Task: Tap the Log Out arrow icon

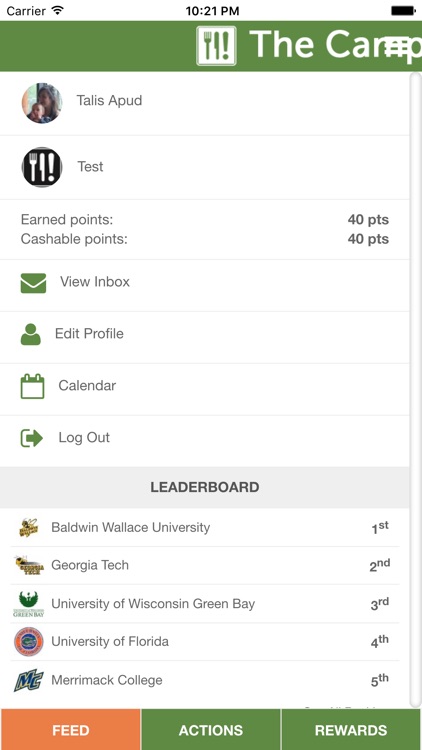Action: [x=32, y=438]
